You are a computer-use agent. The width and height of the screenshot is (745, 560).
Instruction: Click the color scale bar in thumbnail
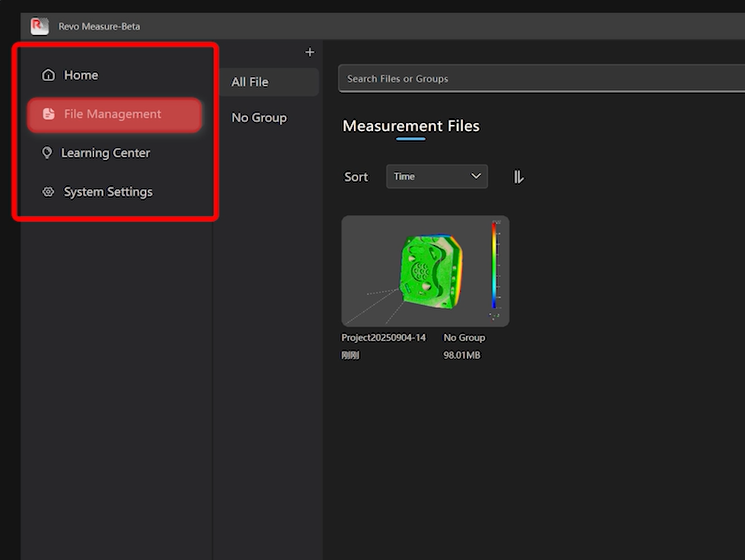[494, 266]
